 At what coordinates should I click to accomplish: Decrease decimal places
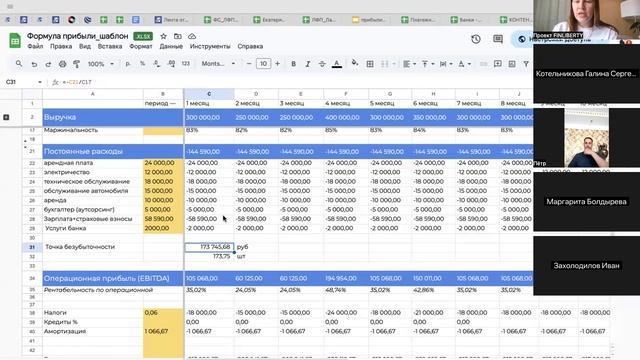pos(157,64)
